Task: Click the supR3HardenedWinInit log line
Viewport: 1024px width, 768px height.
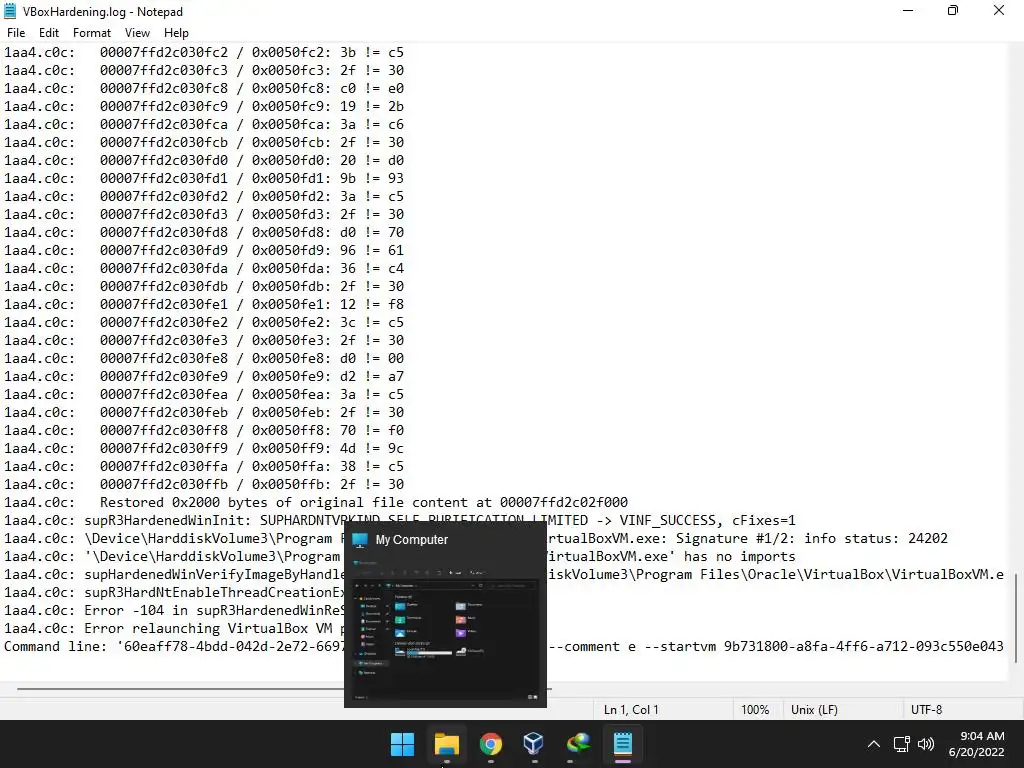Action: tap(400, 520)
